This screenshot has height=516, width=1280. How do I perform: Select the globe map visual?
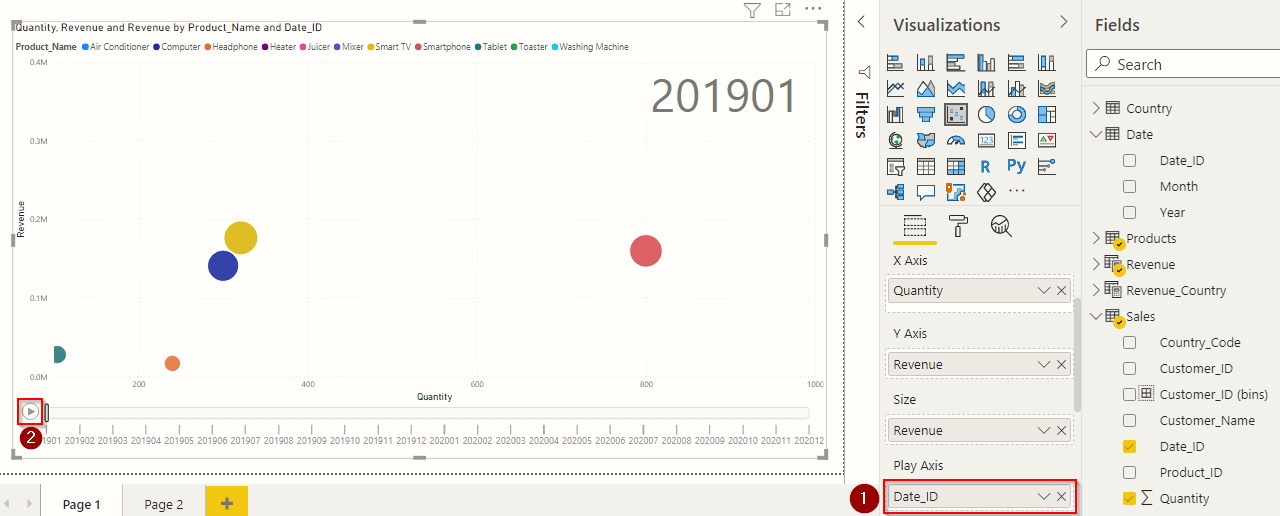(896, 141)
